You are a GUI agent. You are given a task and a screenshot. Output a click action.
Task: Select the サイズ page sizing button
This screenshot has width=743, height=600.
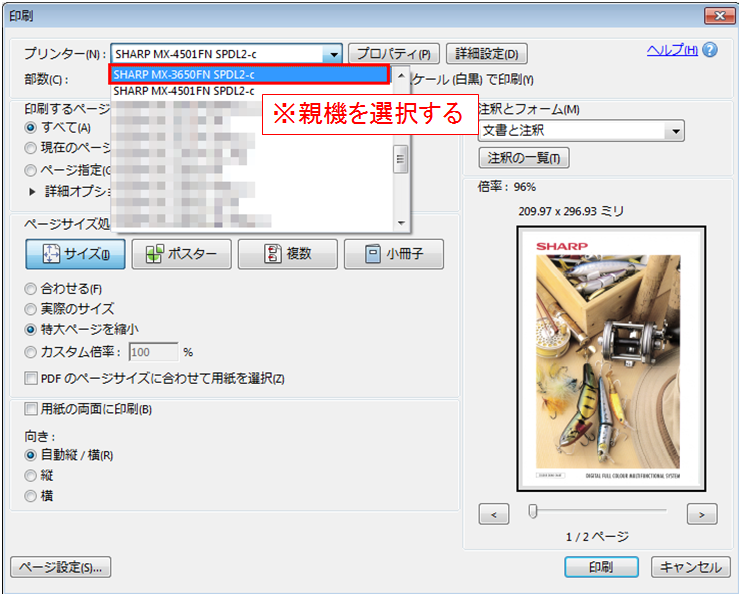[x=75, y=254]
